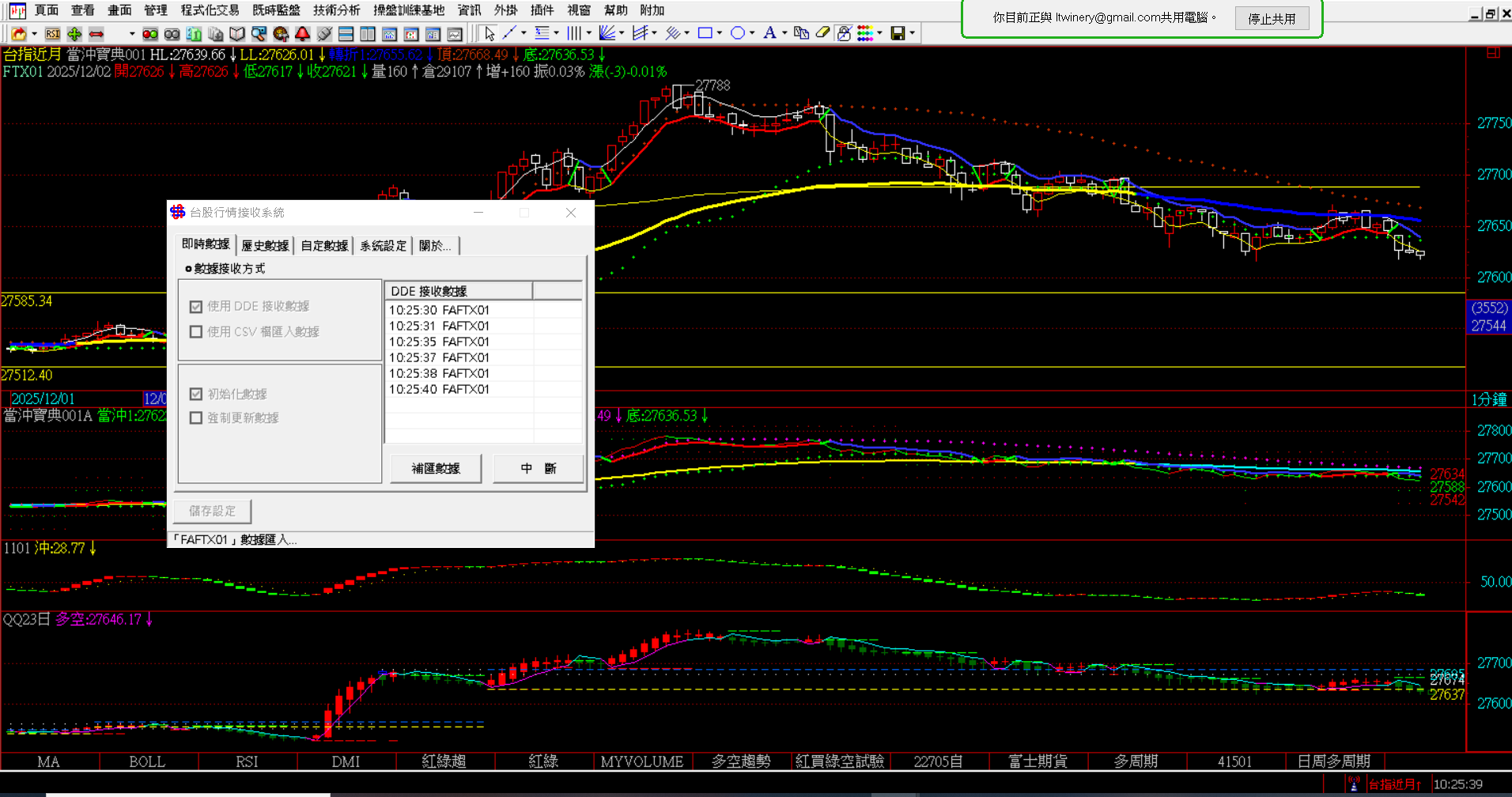The height and width of the screenshot is (797, 1512).
Task: Click the RSI indicator toolbar icon
Action: [52, 33]
